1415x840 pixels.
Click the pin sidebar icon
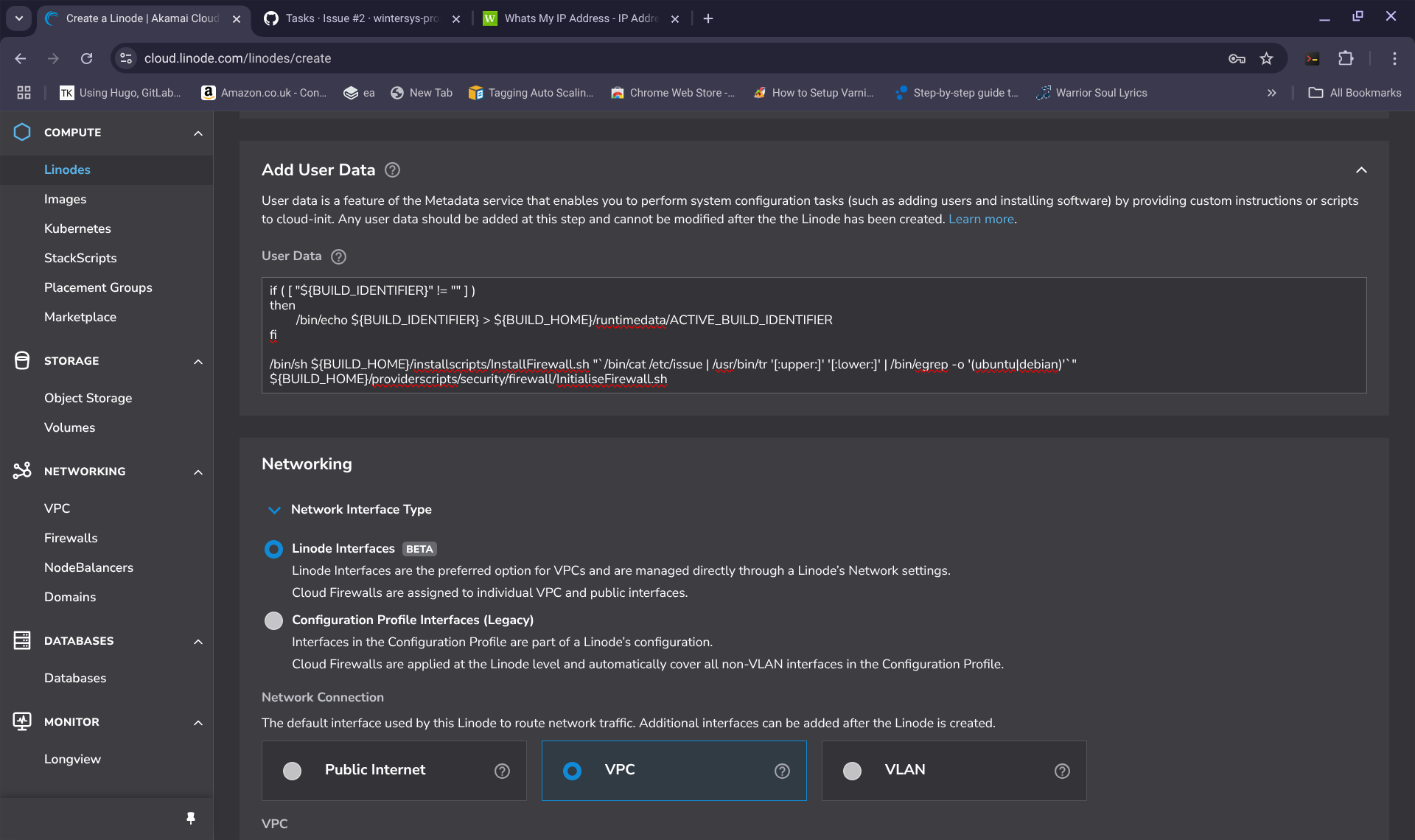(x=191, y=818)
